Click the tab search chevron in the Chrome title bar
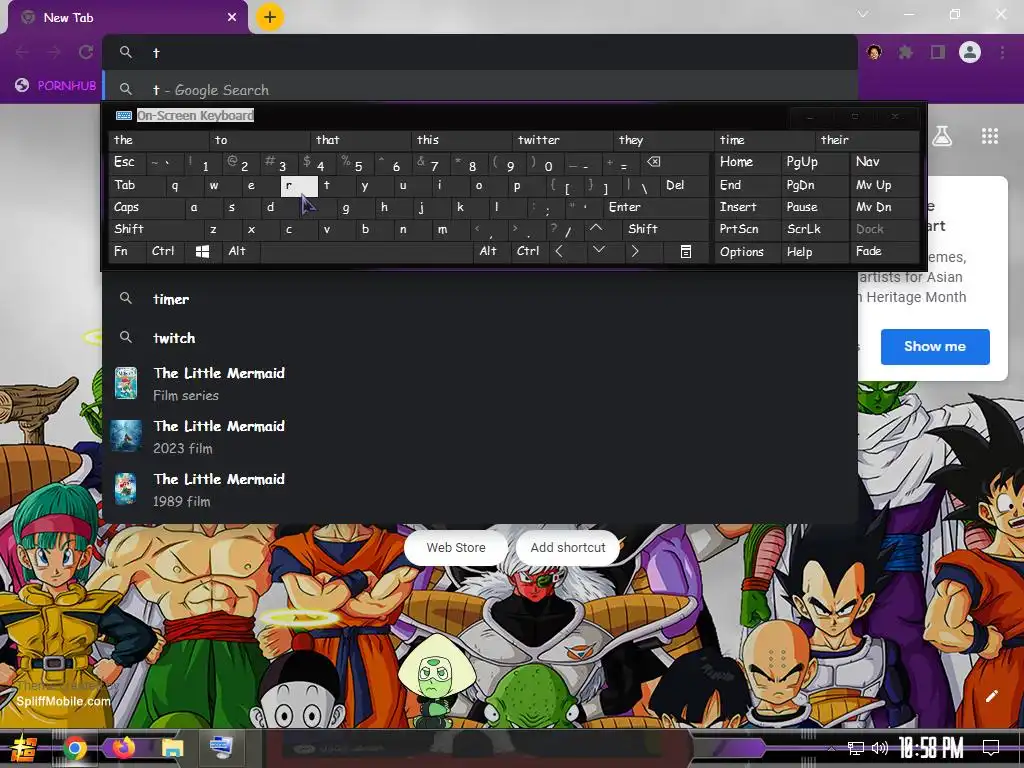 coord(863,14)
